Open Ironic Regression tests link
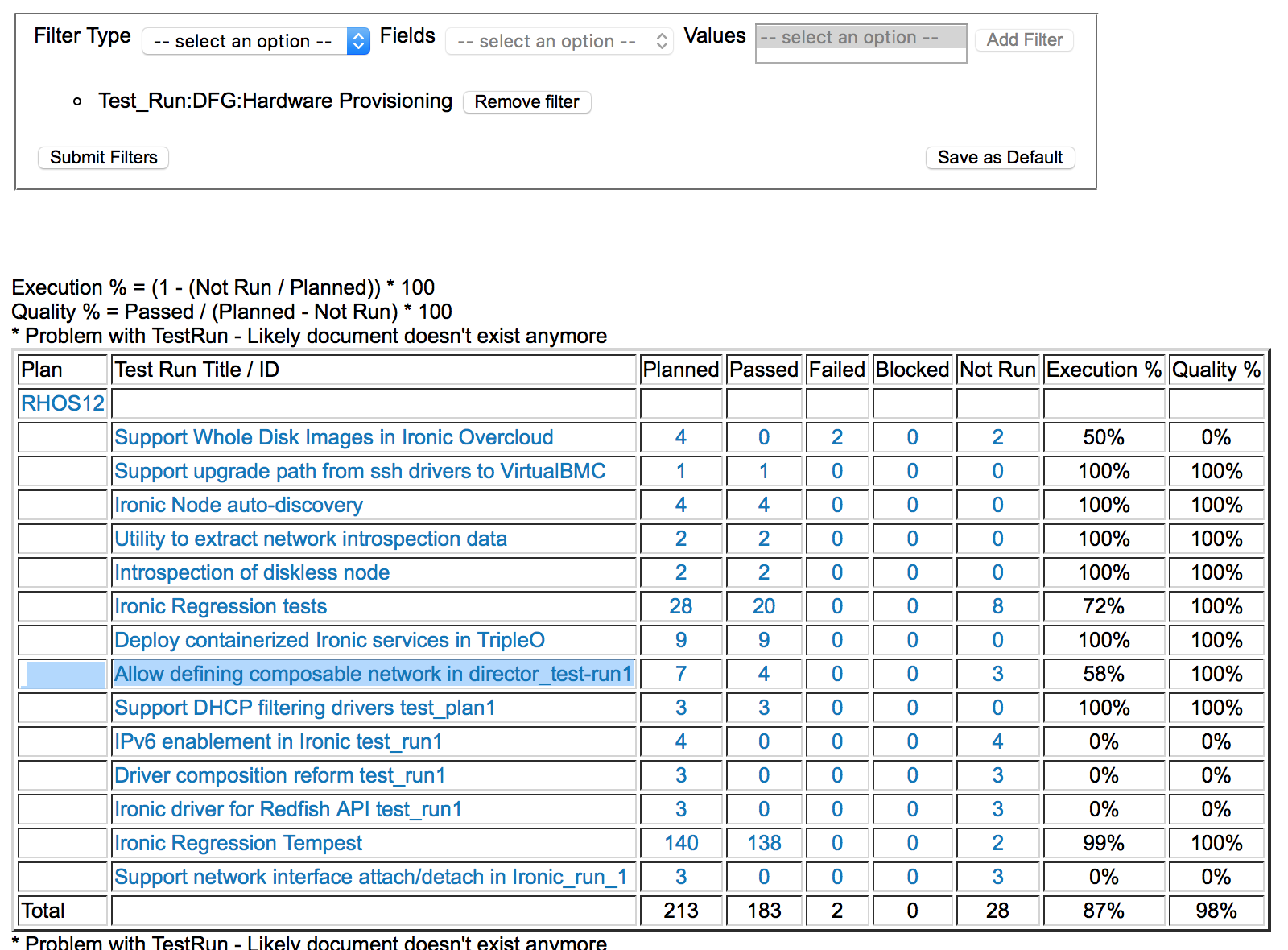This screenshot has height=950, width=1288. (221, 606)
